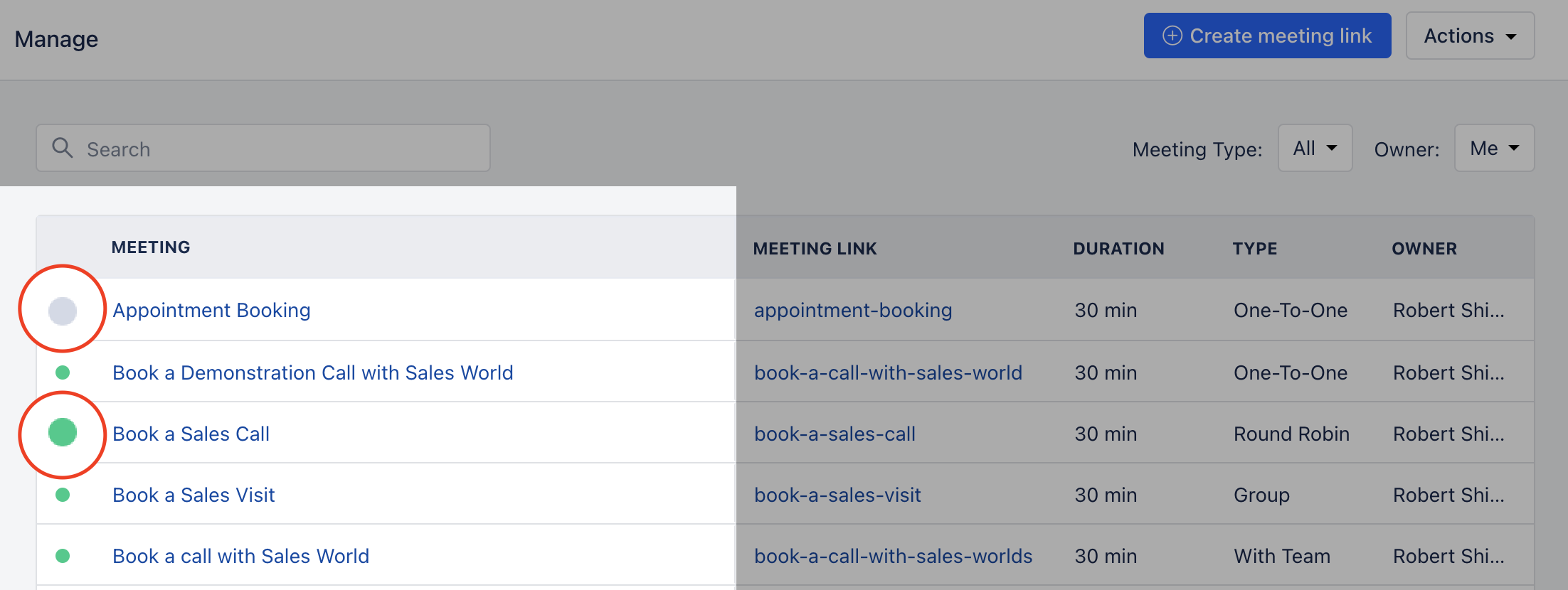This screenshot has width=1568, height=590.
Task: Click the TYPE column header
Action: click(1255, 249)
